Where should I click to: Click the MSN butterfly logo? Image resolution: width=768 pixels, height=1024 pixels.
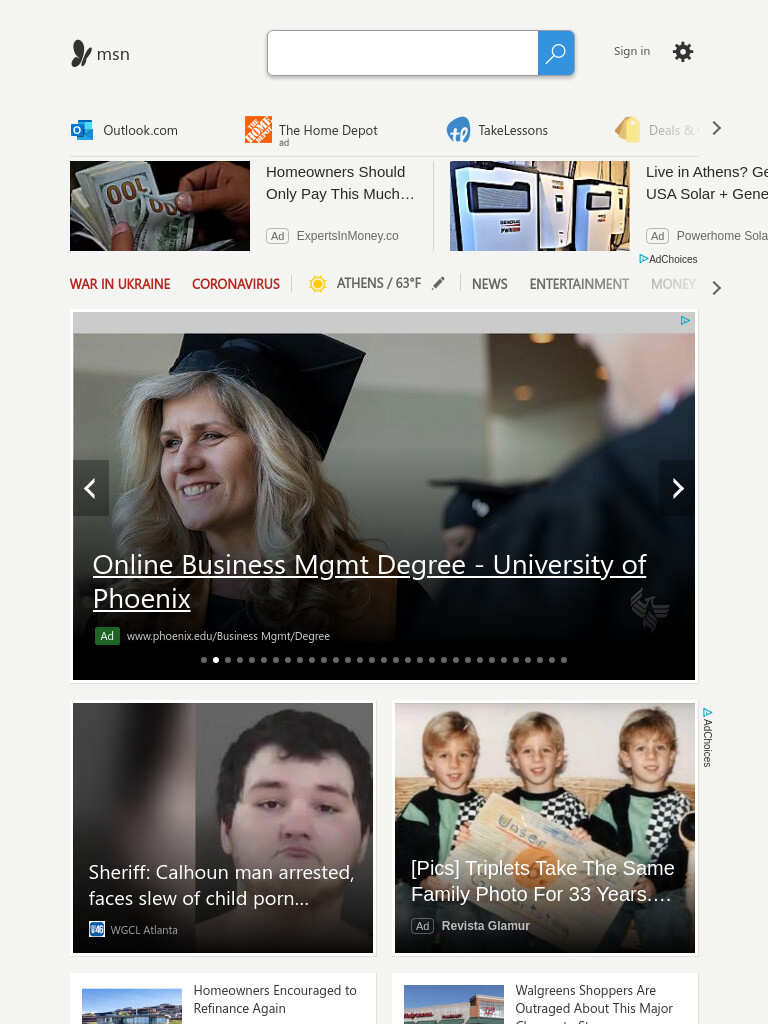click(81, 54)
